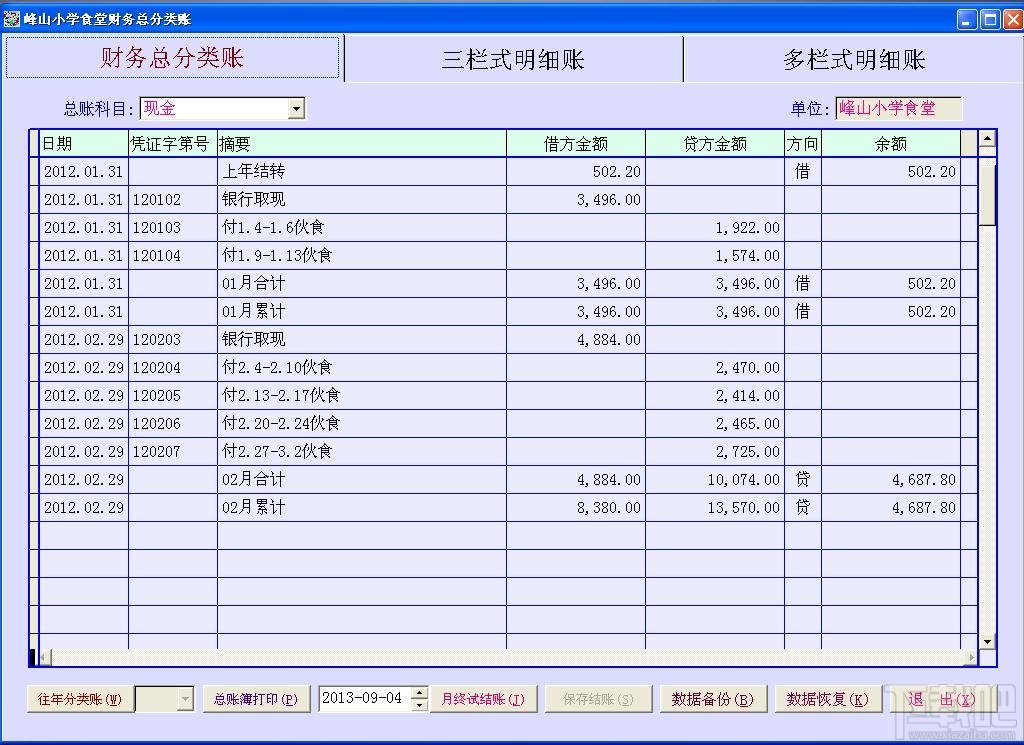Click the 数据备份 button

click(x=713, y=699)
